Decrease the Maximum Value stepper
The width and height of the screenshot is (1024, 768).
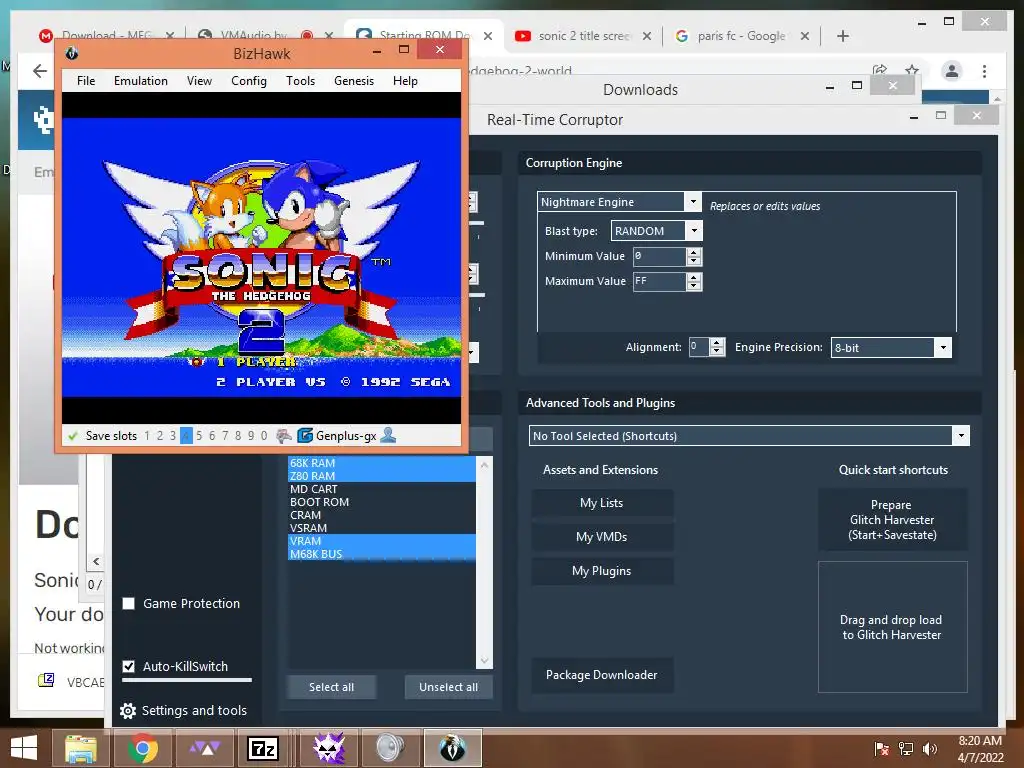[694, 286]
